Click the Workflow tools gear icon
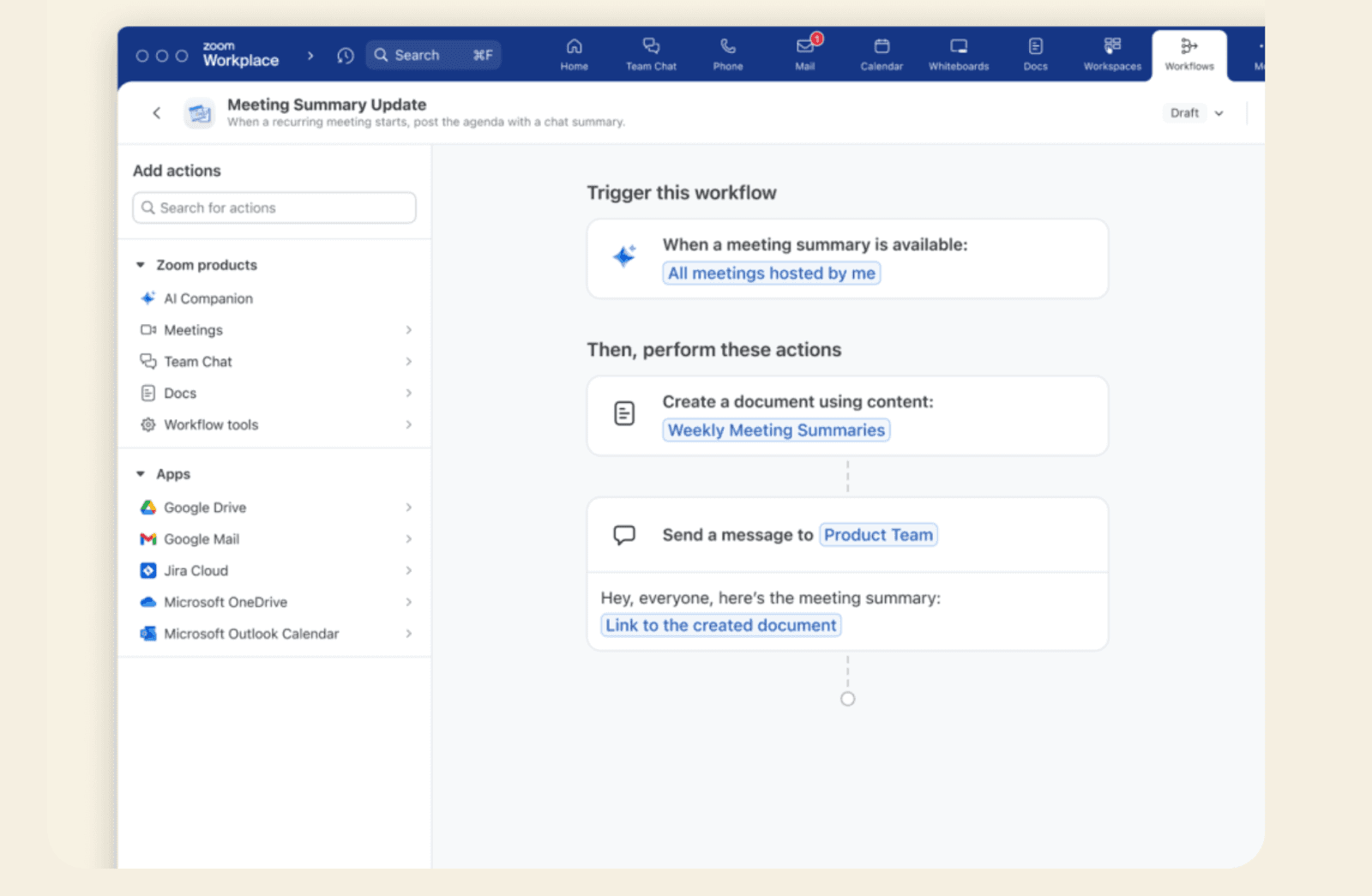Image resolution: width=1372 pixels, height=896 pixels. [147, 424]
